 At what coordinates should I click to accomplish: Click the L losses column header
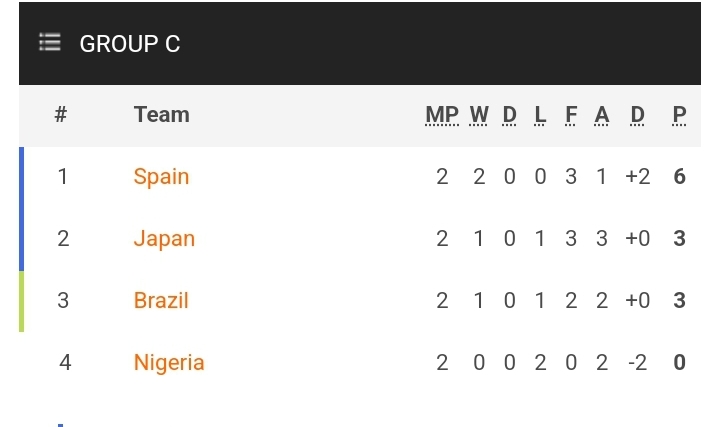tap(540, 115)
